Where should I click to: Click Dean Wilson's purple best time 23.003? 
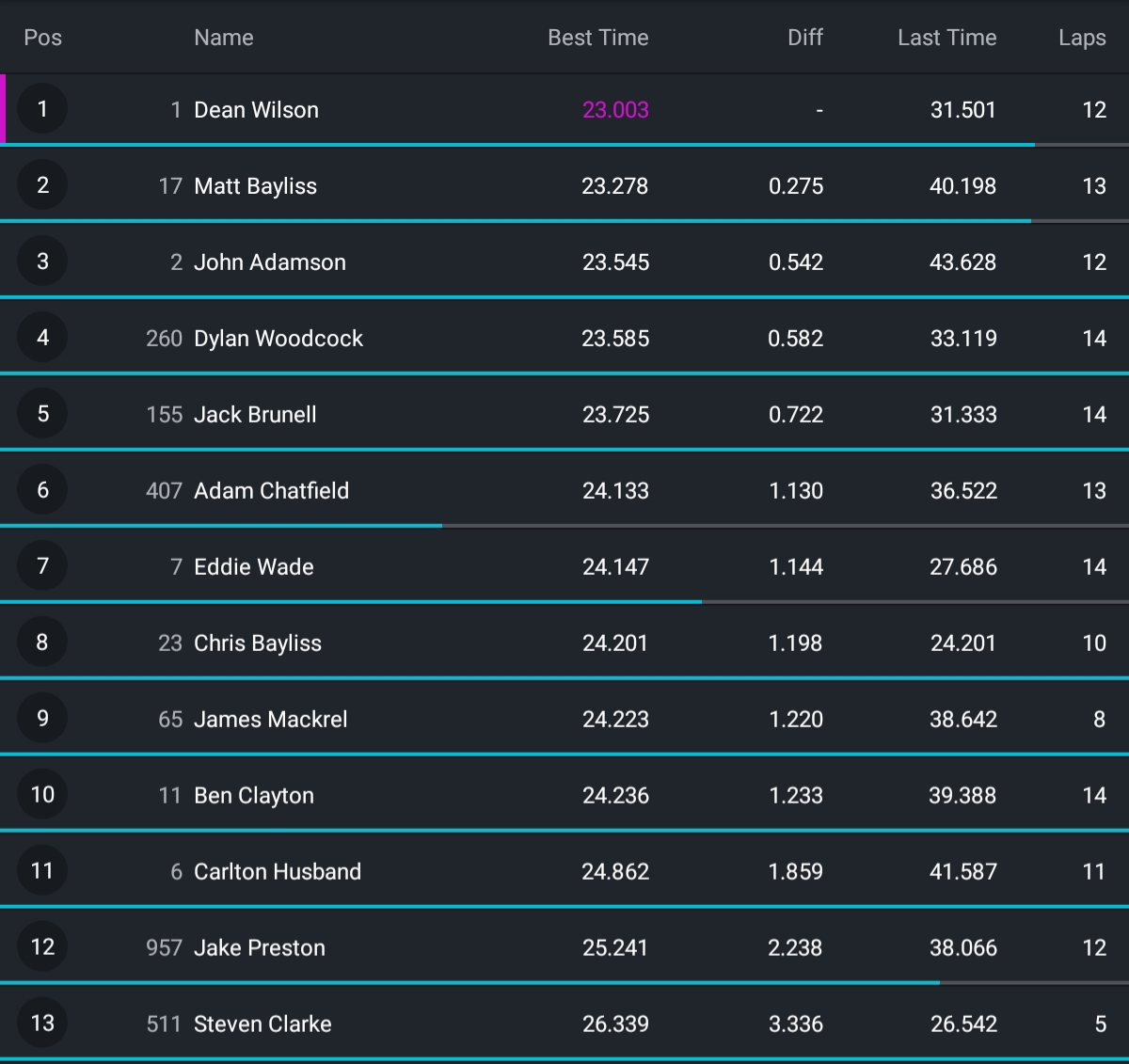(615, 110)
